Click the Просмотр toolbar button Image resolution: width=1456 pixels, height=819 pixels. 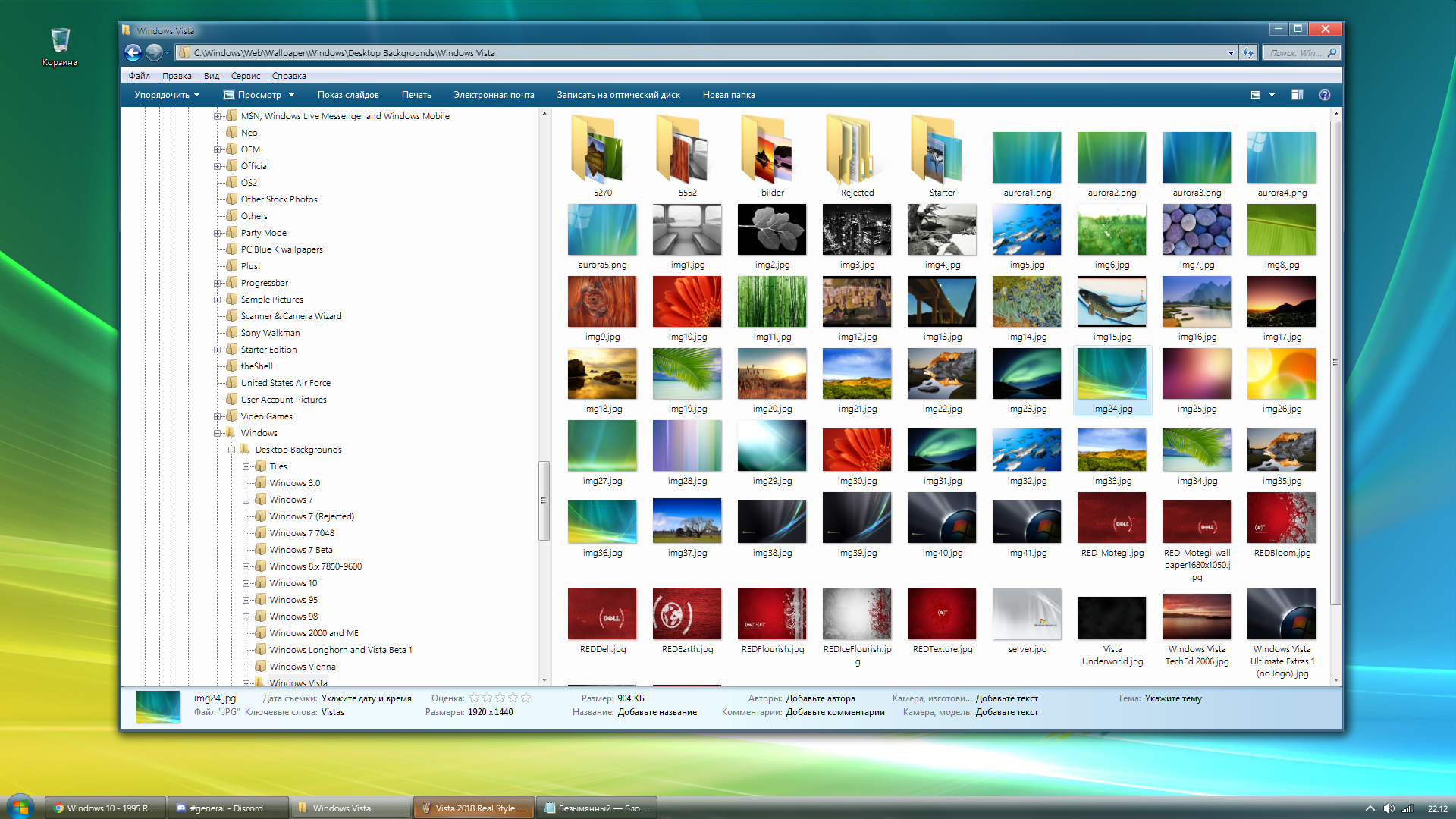click(253, 95)
